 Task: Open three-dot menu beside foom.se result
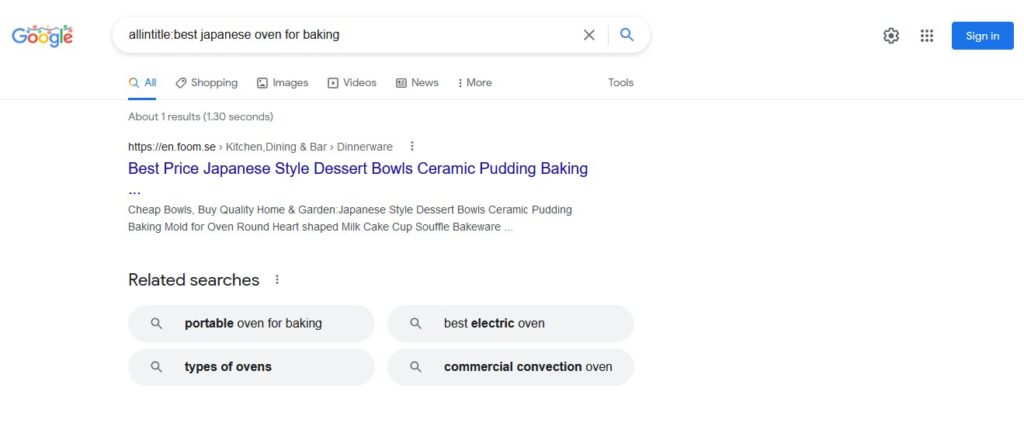[412, 146]
